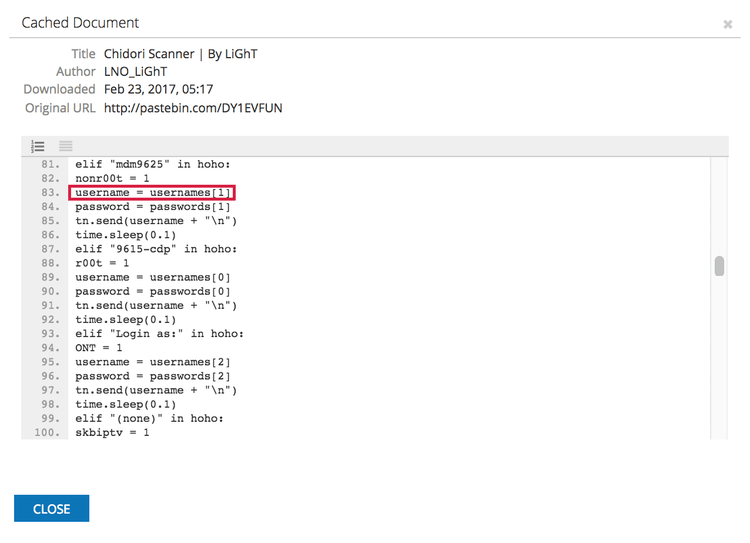This screenshot has width=750, height=543.
Task: Click the plain lines view icon
Action: click(x=65, y=146)
